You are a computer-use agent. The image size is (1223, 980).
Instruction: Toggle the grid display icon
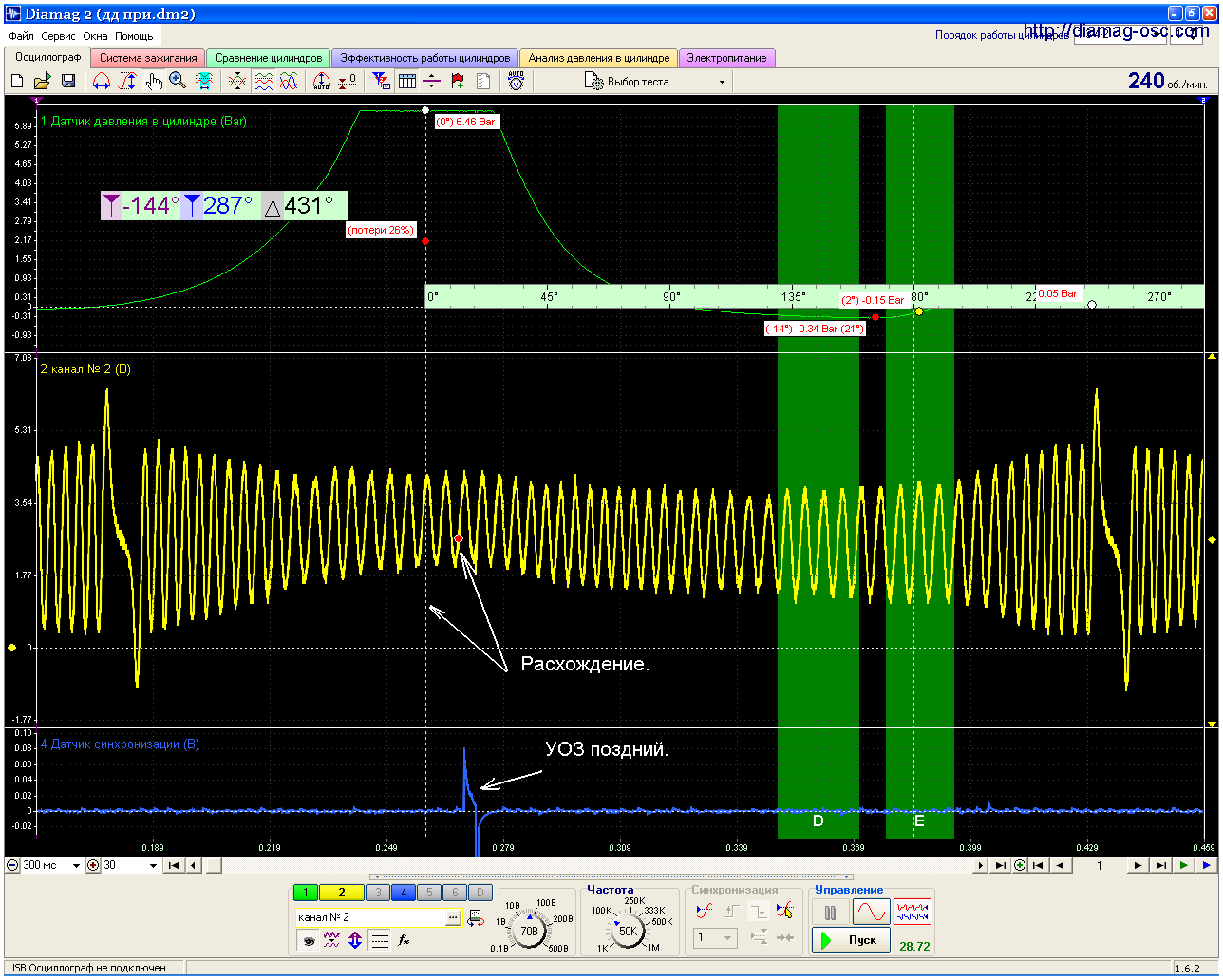[x=407, y=82]
